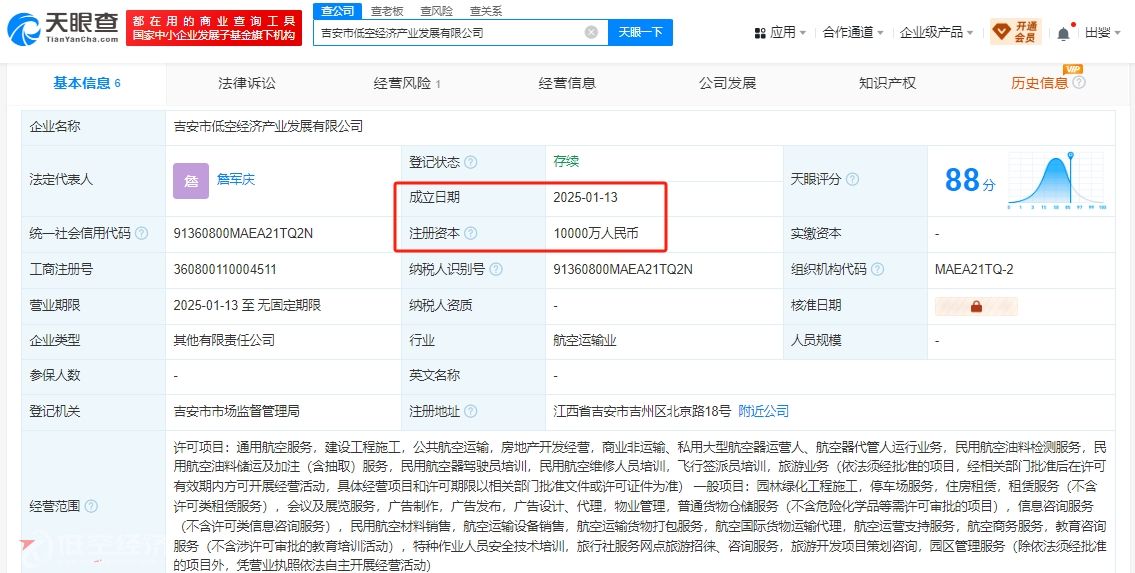Switch to the 基本信息 tab

click(x=86, y=83)
